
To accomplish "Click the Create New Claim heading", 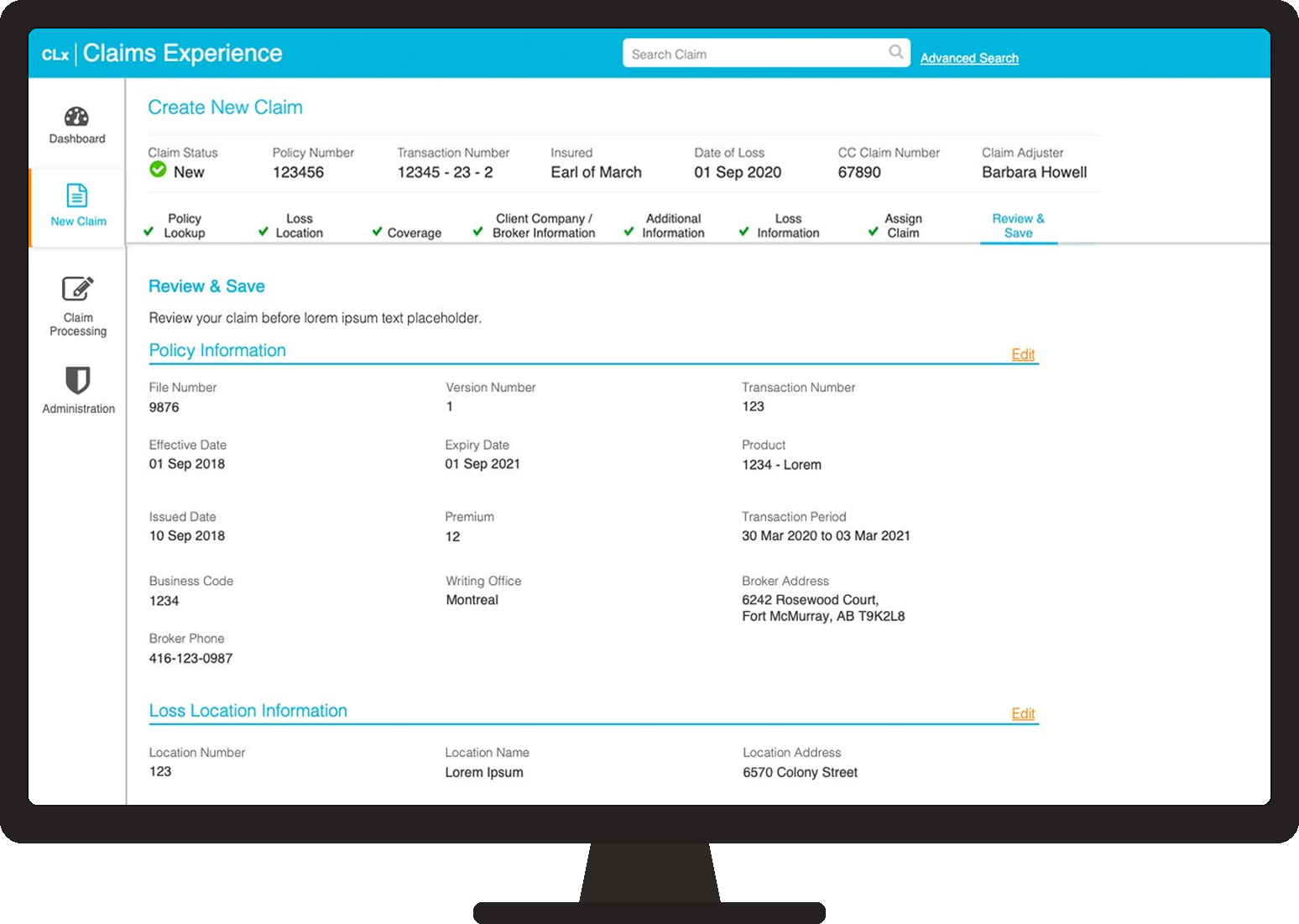I will [x=225, y=107].
